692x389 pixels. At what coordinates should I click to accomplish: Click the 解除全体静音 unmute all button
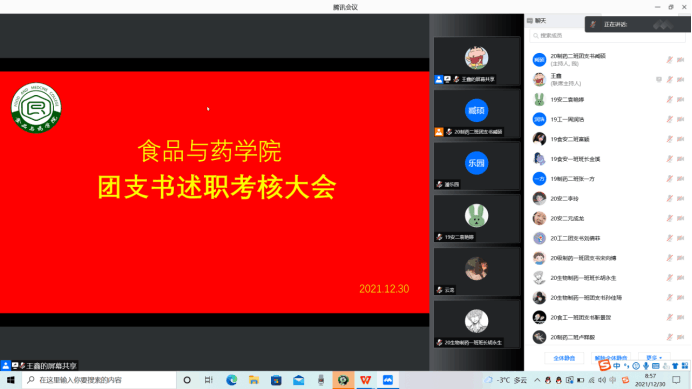tap(611, 358)
